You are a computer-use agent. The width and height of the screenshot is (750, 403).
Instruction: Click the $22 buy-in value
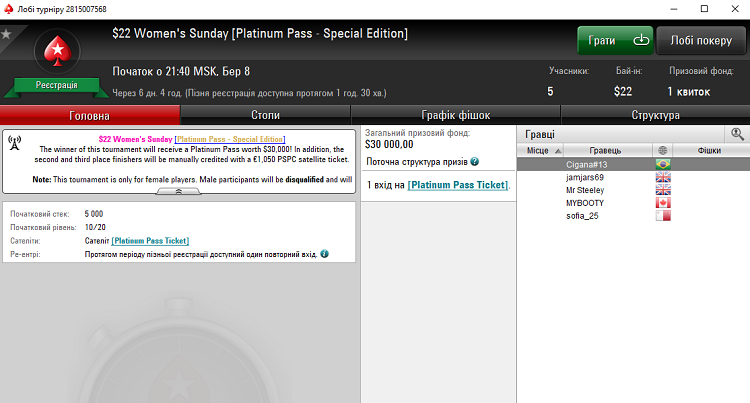(623, 91)
